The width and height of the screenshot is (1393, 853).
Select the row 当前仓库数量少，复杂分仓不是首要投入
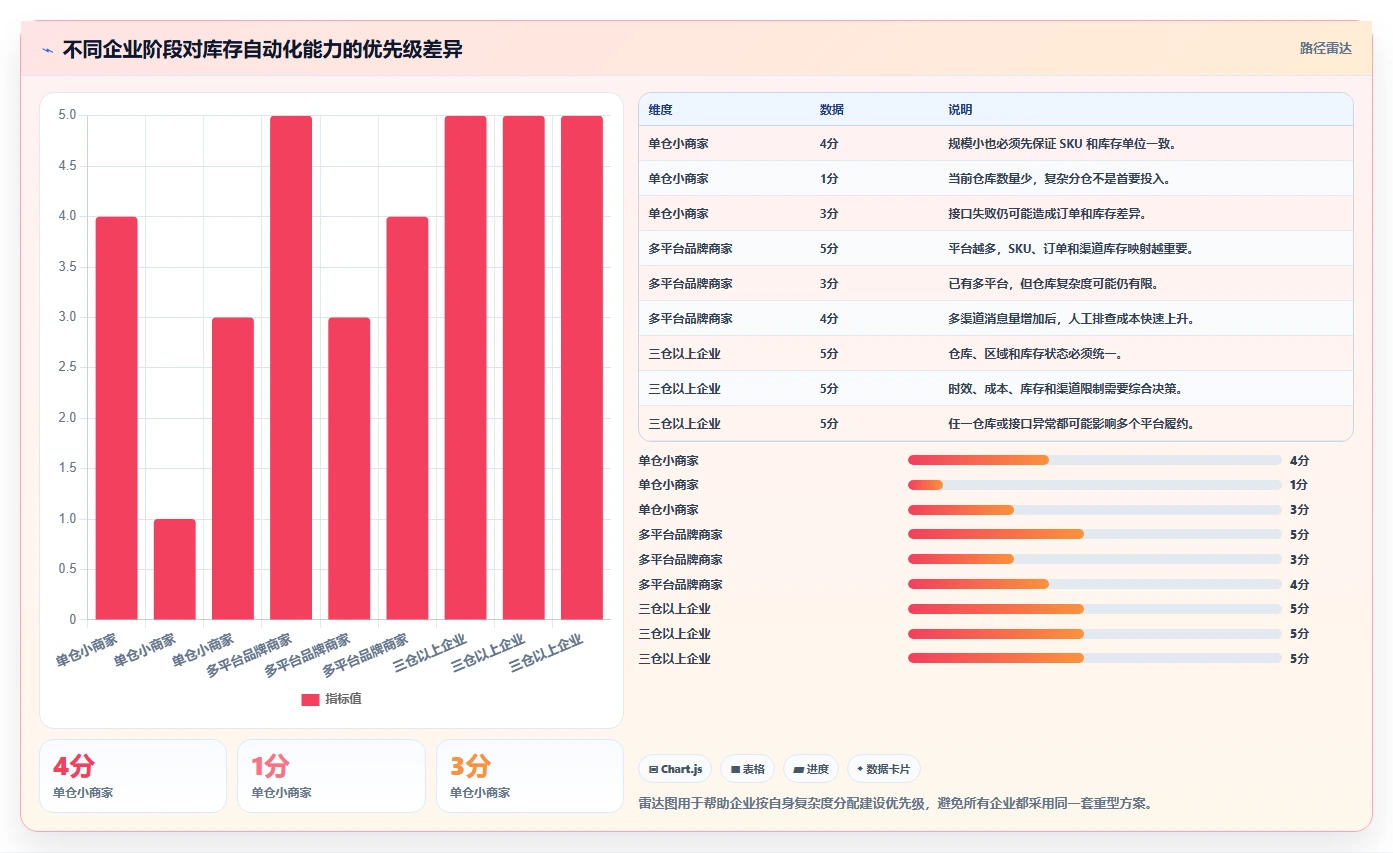tap(995, 178)
